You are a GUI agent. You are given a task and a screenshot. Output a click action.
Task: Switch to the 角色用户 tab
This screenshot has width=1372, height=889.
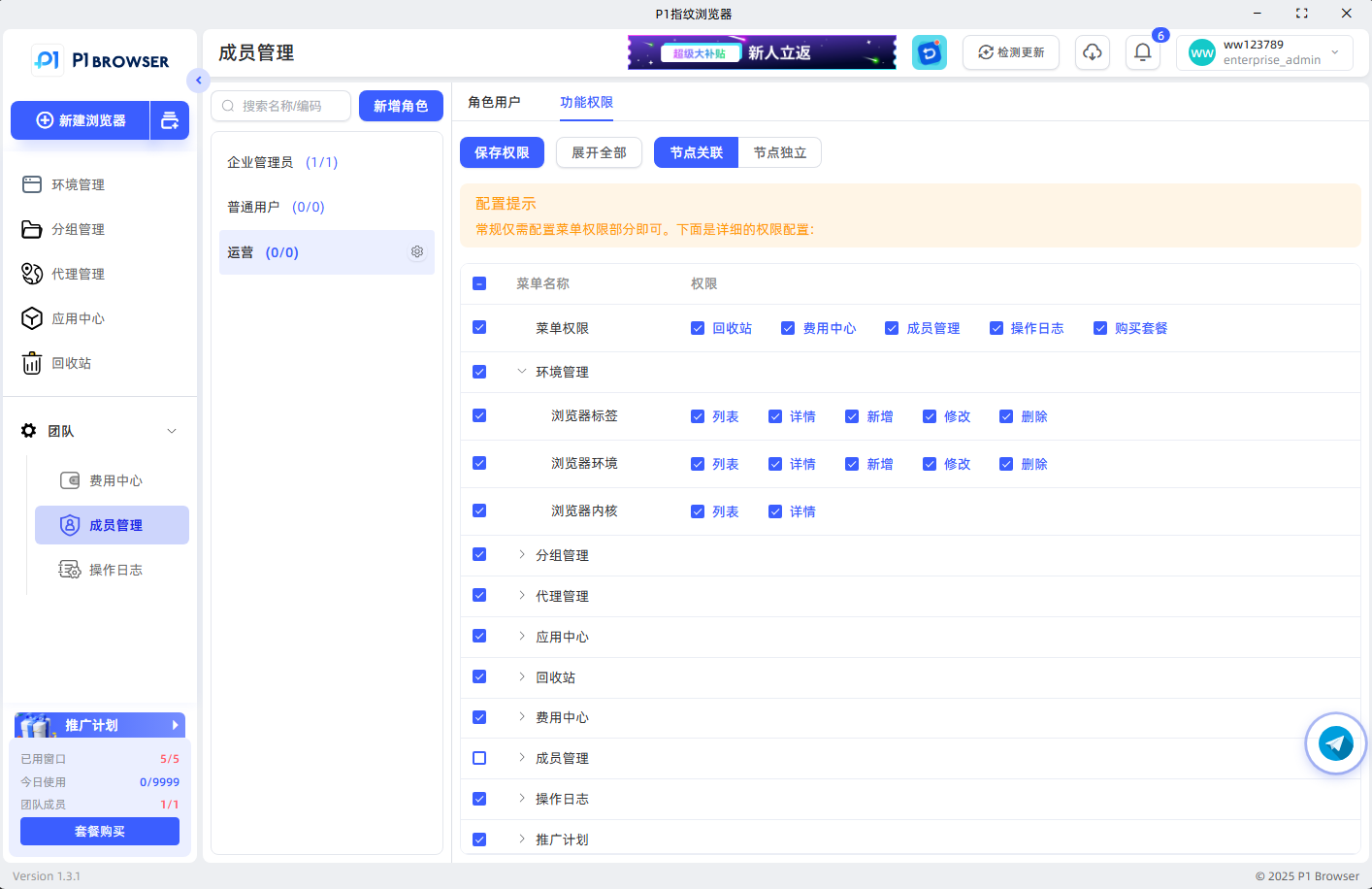[x=494, y=102]
